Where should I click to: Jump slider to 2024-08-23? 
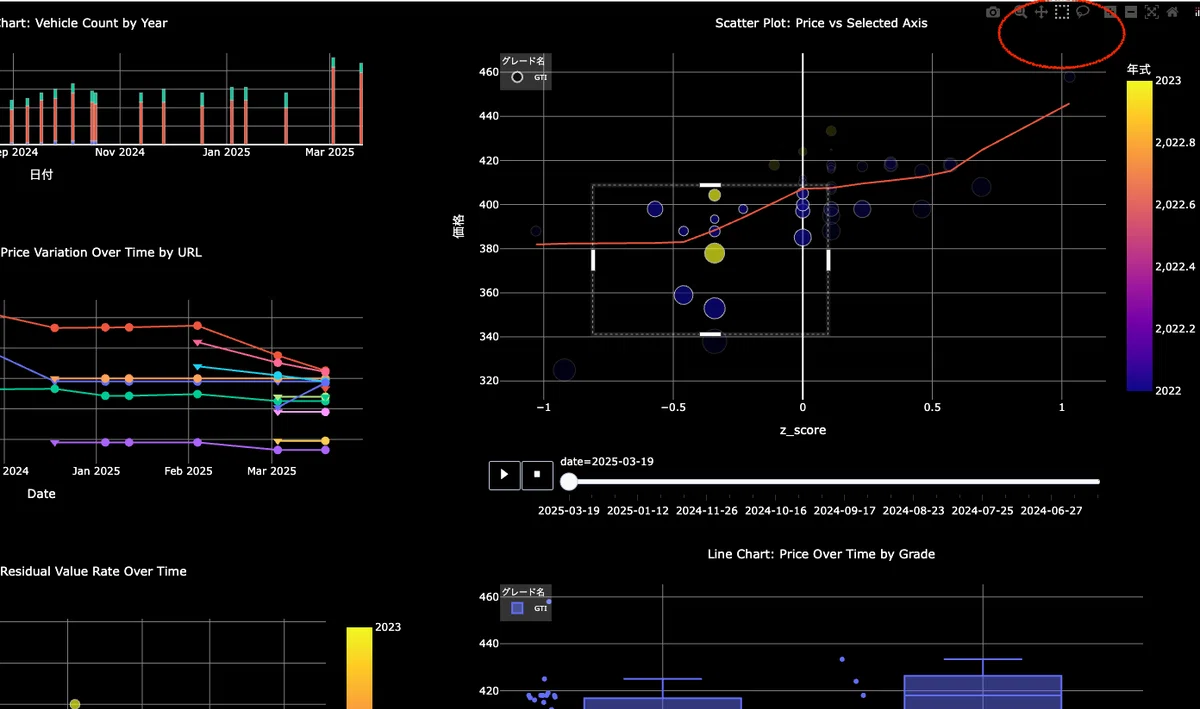point(913,510)
